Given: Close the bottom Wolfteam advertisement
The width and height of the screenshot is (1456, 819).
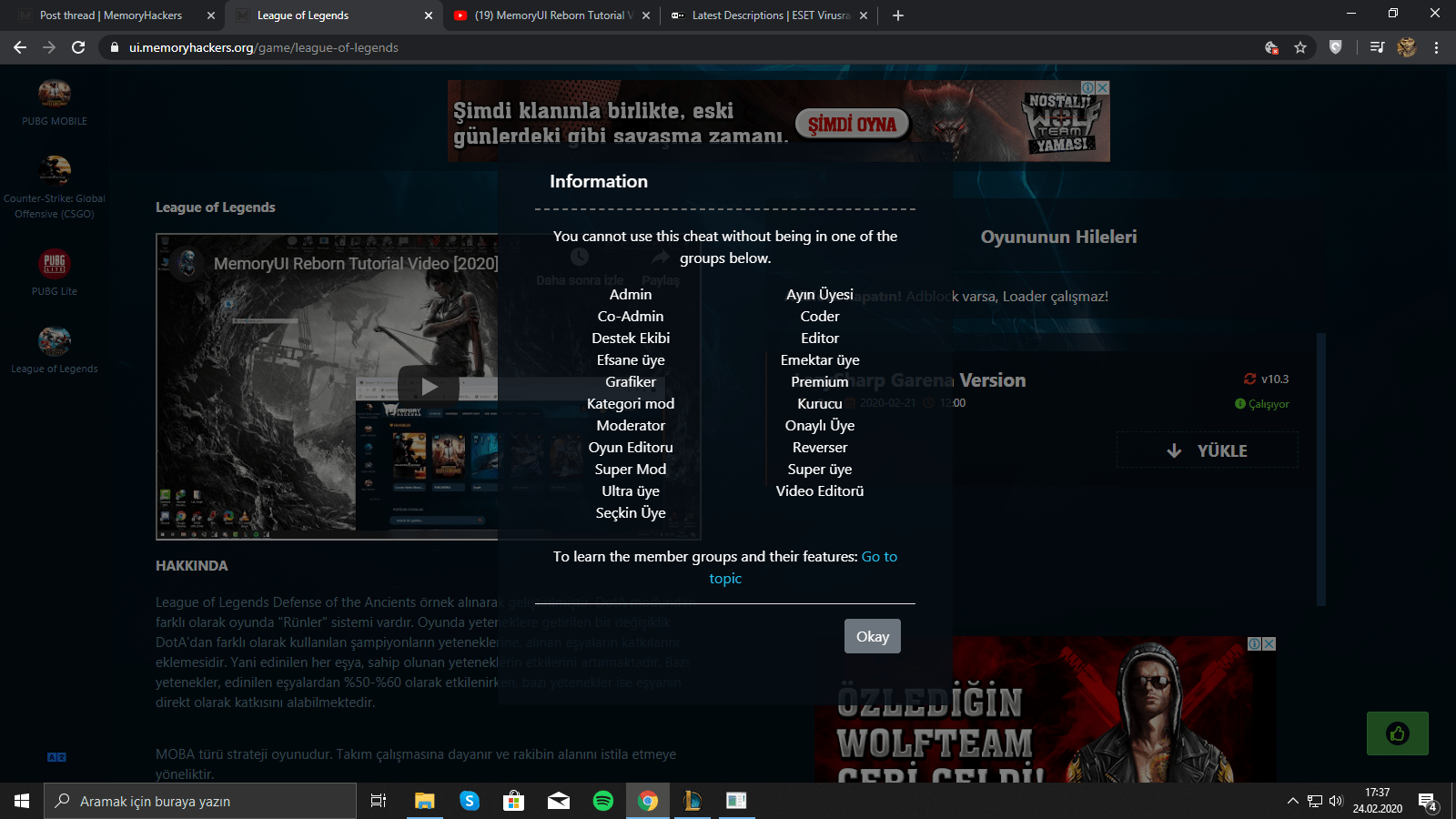Looking at the screenshot, I should 1269,643.
